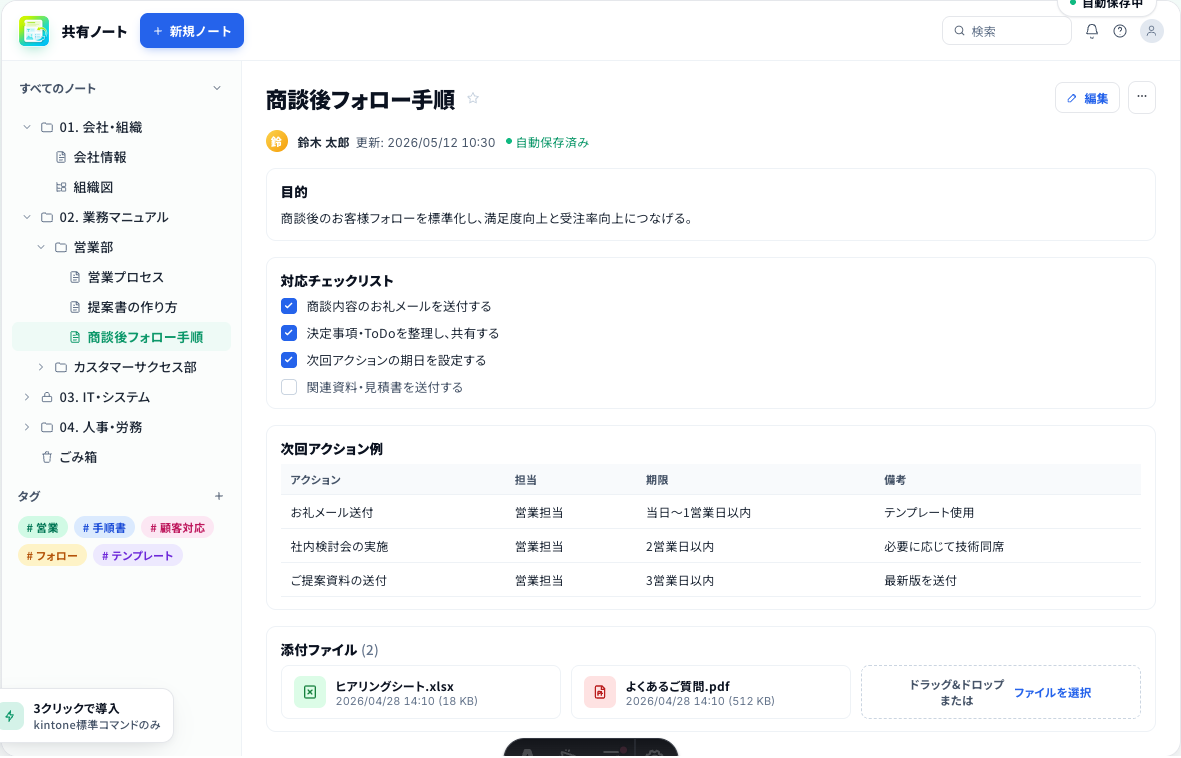Expand the カスタマーサクセス部 folder
The width and height of the screenshot is (1181, 758).
(x=41, y=367)
